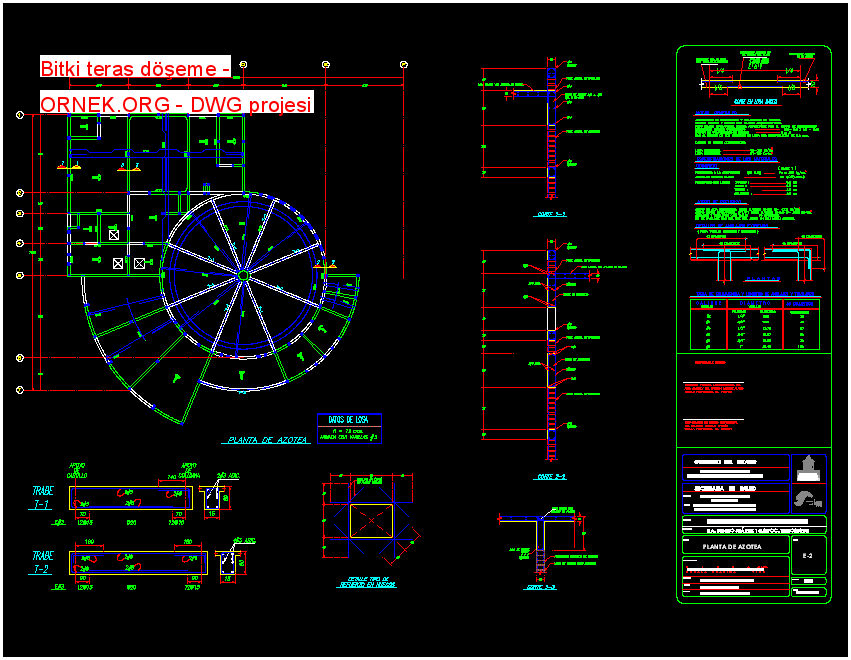The image size is (851, 660).
Task: Switch to the PLANTA DE AZOTEA title block entry
Action: (731, 547)
